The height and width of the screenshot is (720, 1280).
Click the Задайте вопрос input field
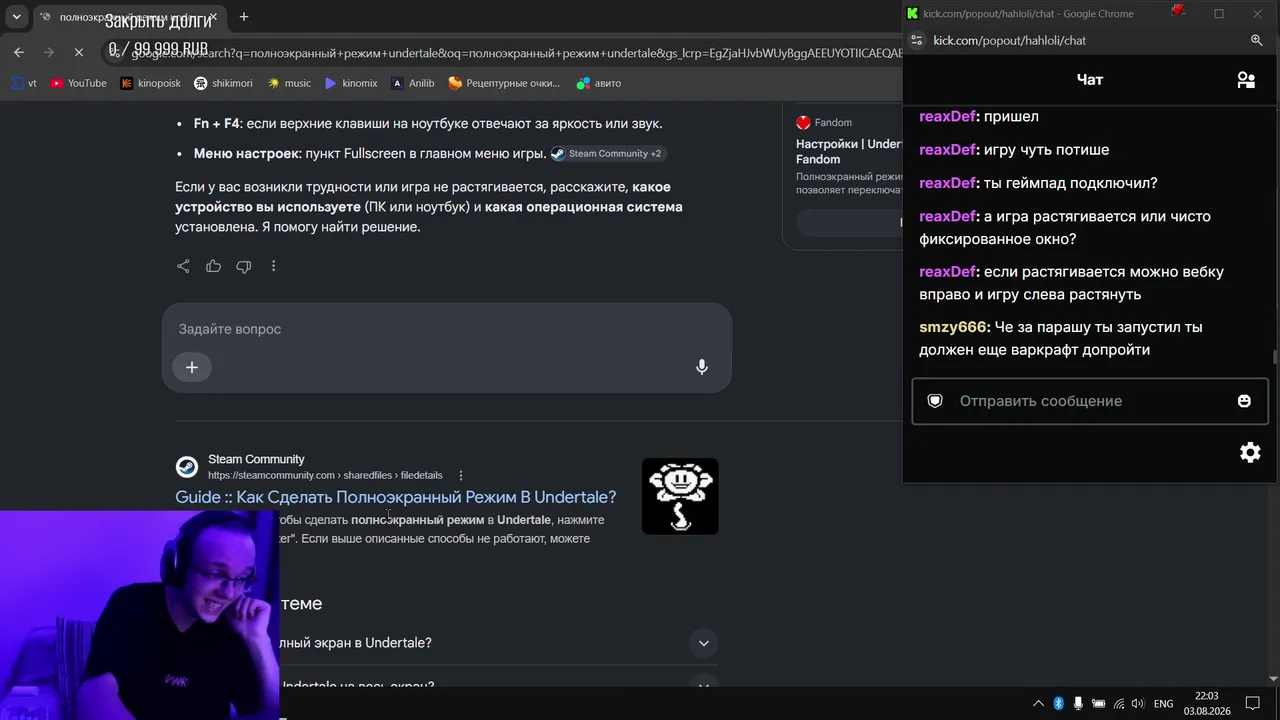(447, 329)
